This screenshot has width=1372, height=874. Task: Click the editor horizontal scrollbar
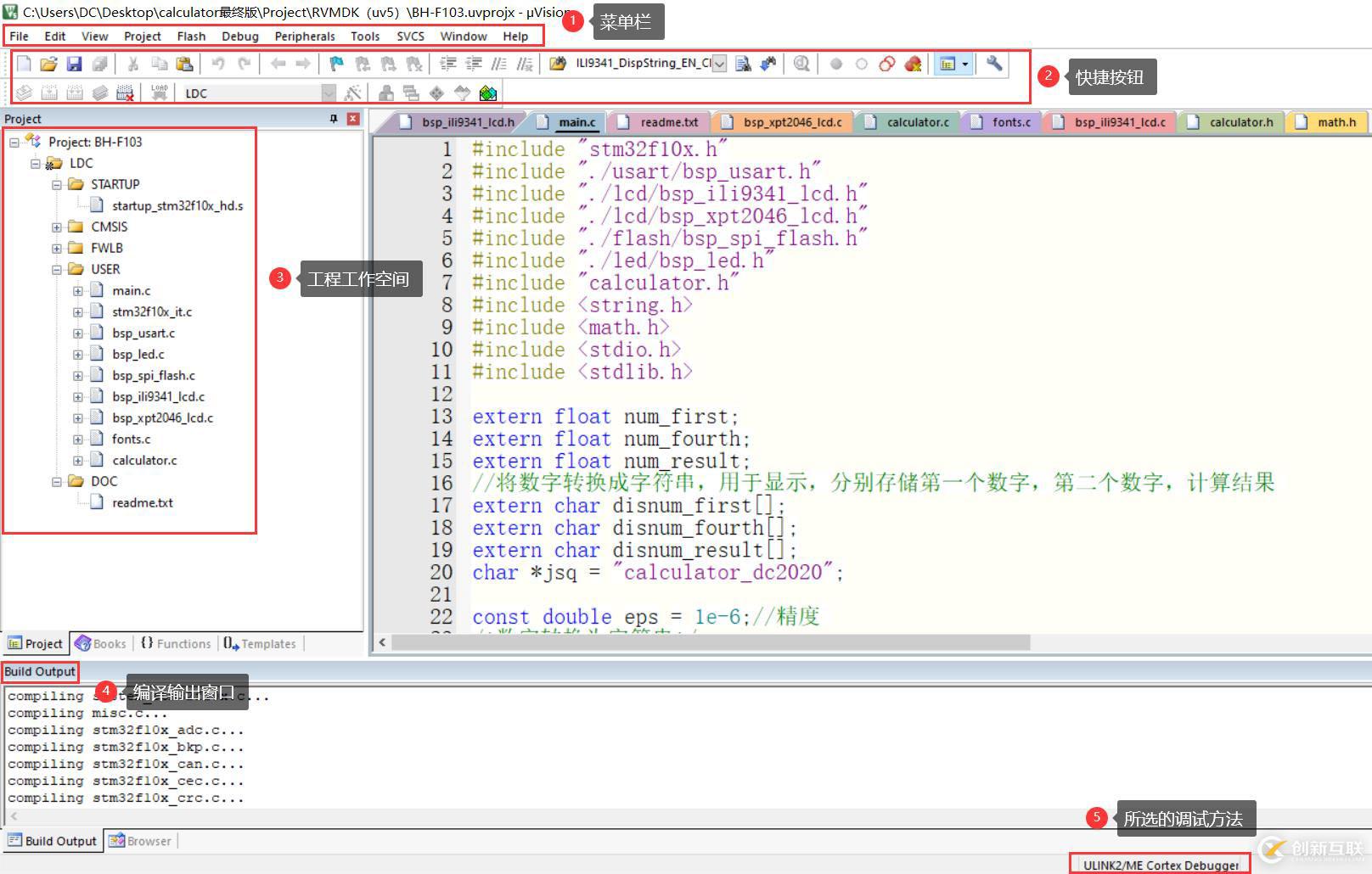point(711,642)
